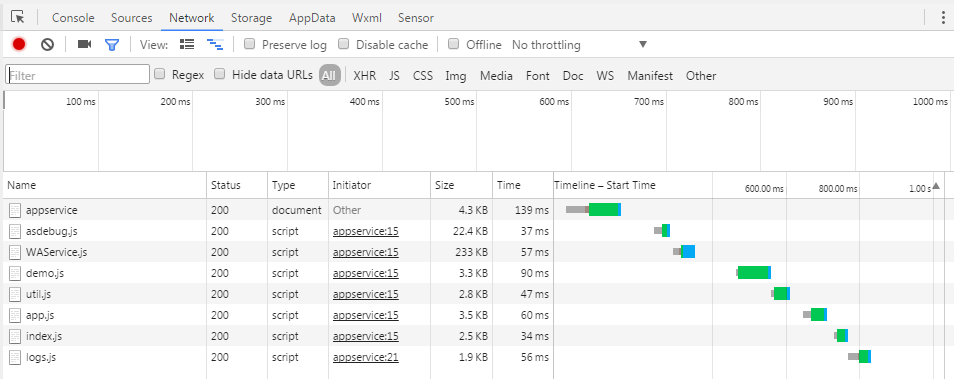Toggle waterfall overview view icon
The width and height of the screenshot is (954, 379).
215,44
